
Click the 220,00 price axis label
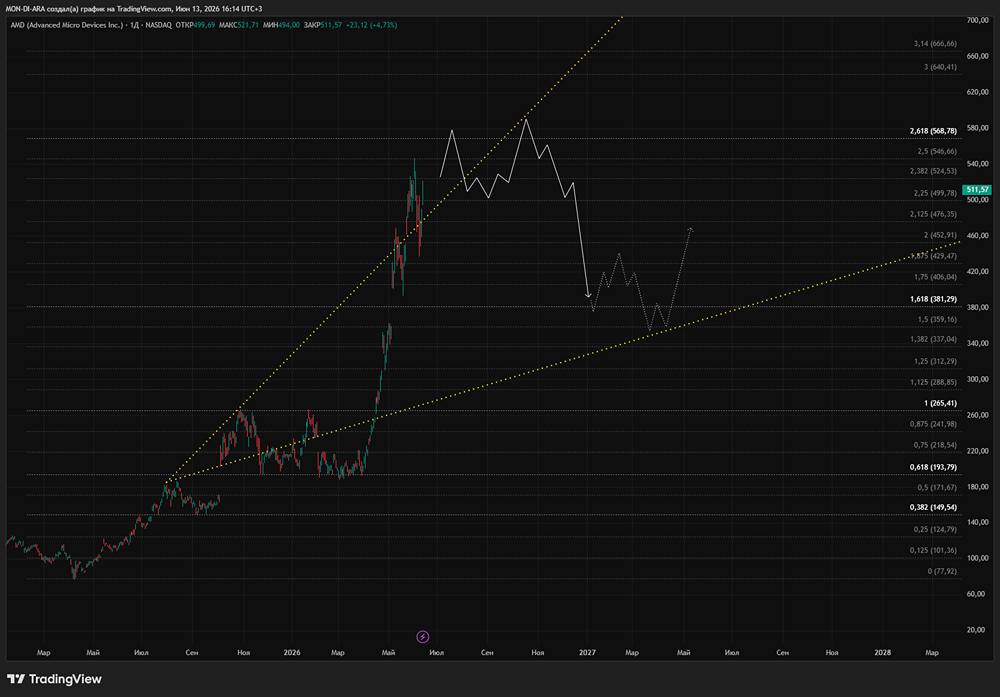pos(977,451)
